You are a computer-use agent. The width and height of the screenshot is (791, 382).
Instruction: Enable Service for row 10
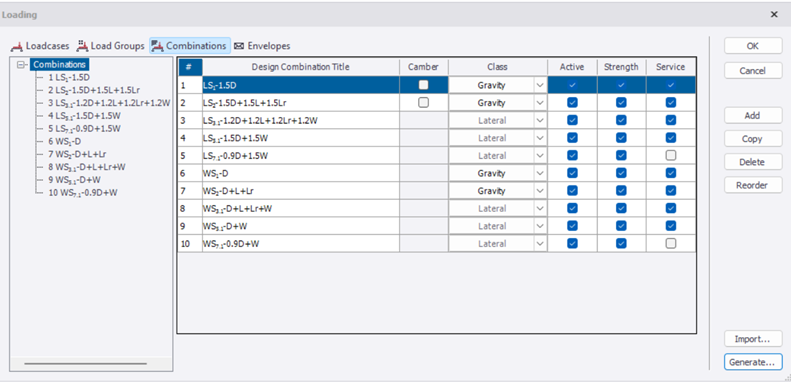(670, 243)
